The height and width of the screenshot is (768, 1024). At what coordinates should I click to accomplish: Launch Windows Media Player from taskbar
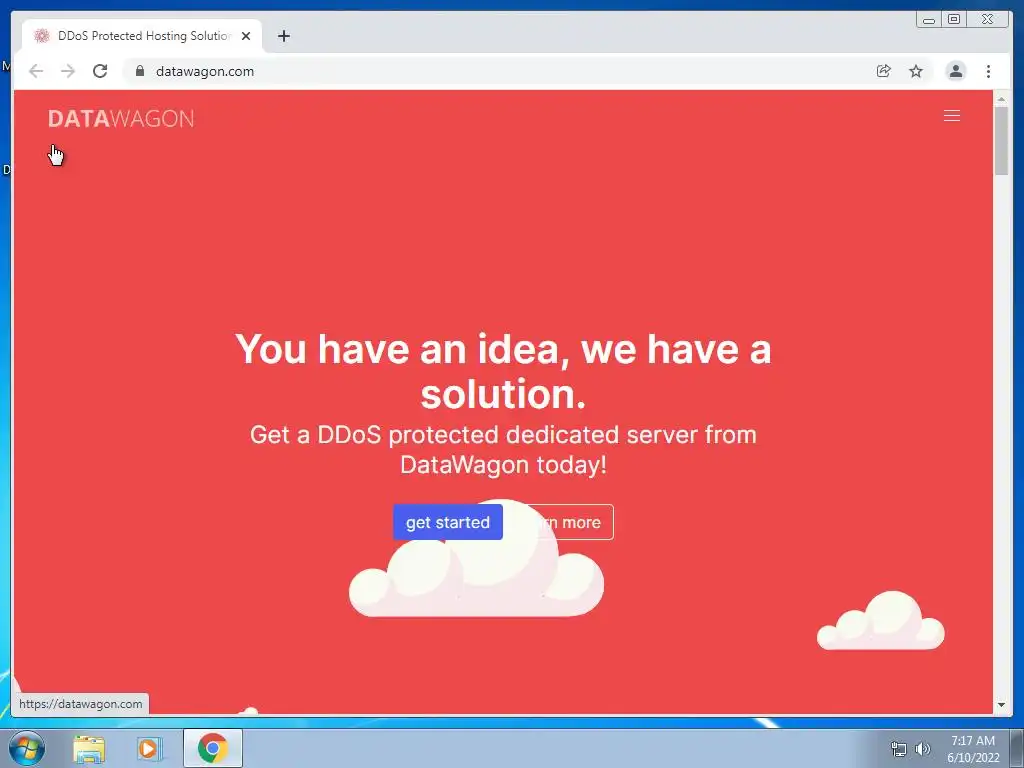click(x=149, y=749)
